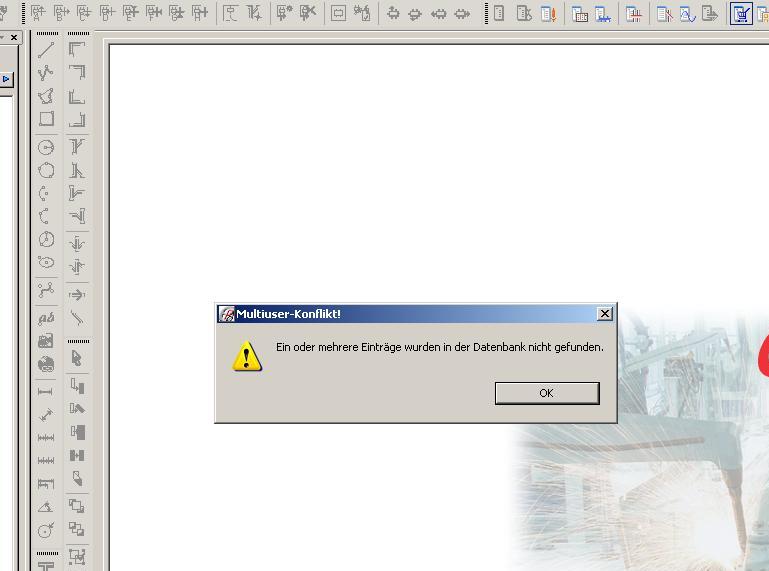Close the left side panel

[x=14, y=37]
